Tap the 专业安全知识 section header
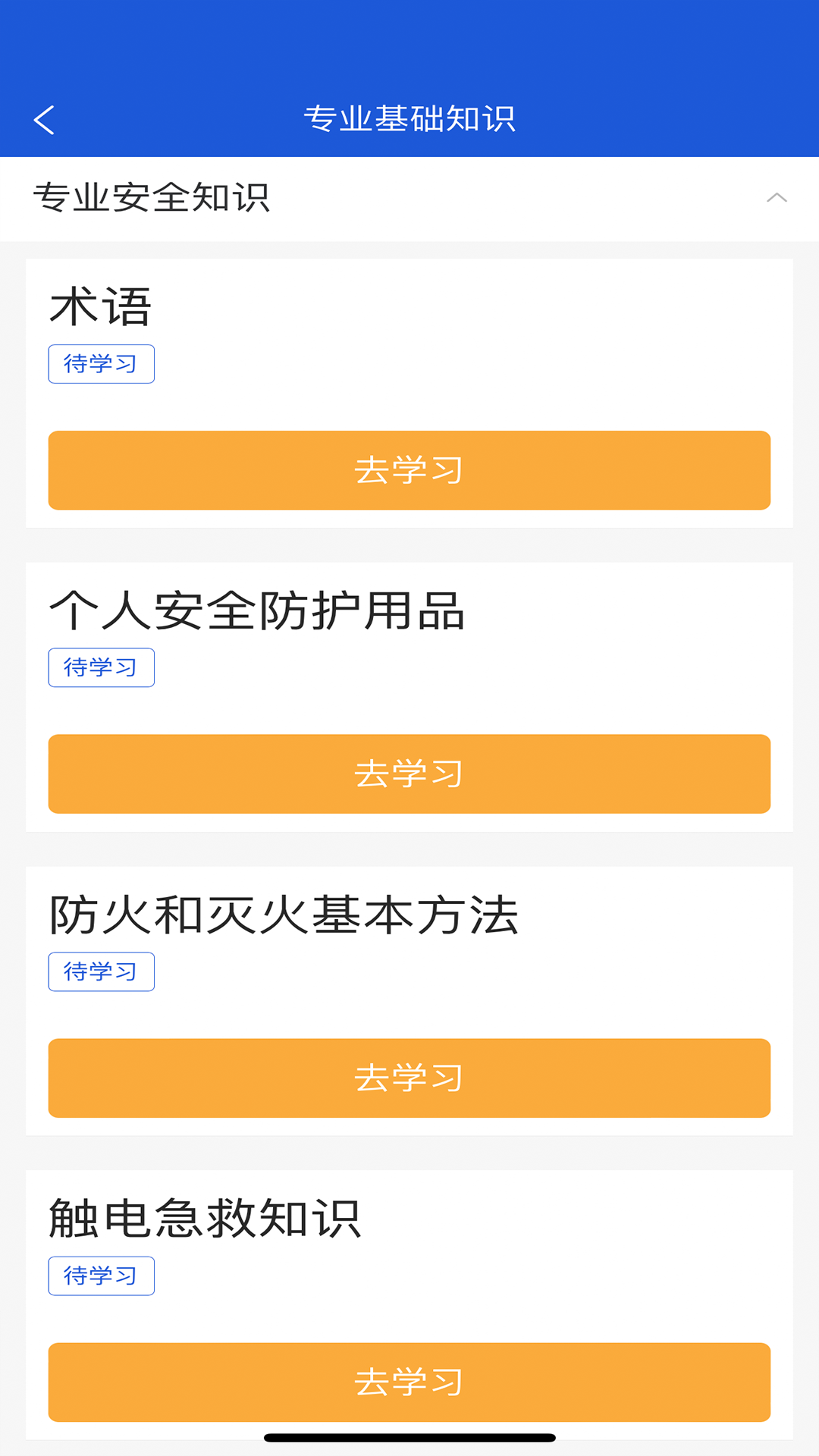819x1456 pixels. pyautogui.click(x=152, y=198)
